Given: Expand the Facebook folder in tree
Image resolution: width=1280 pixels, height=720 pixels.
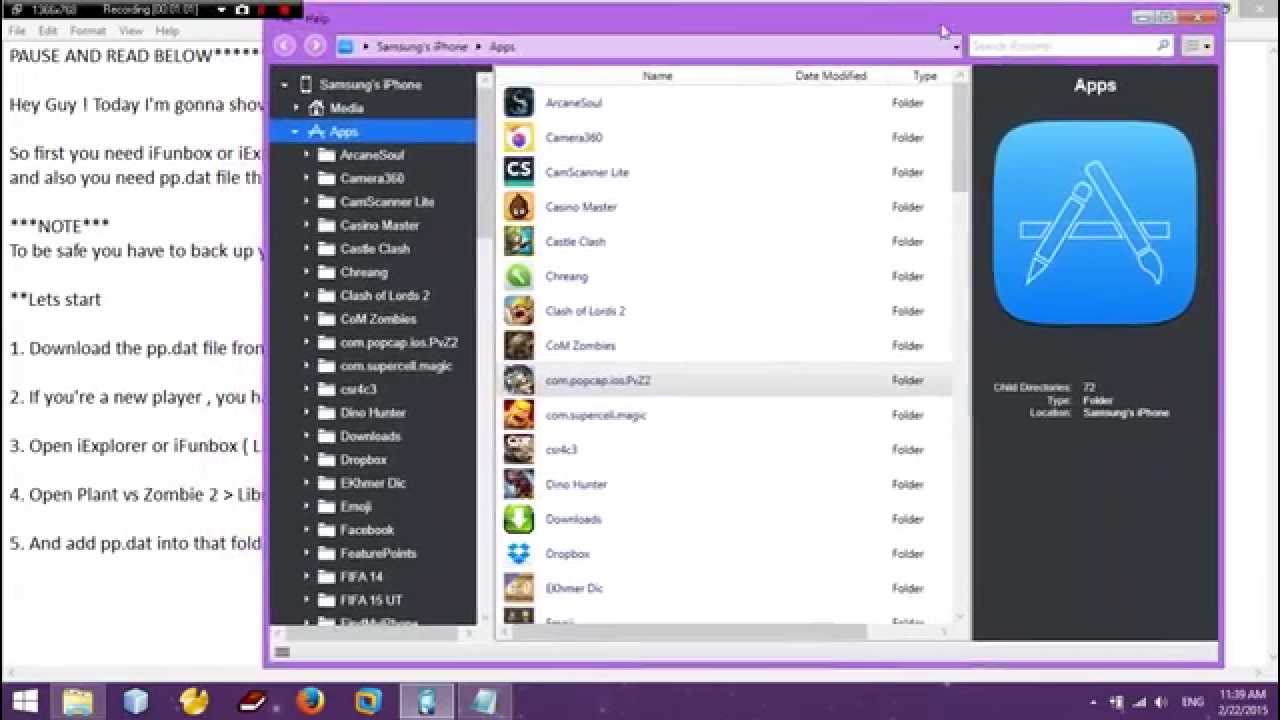Looking at the screenshot, I should tap(307, 529).
